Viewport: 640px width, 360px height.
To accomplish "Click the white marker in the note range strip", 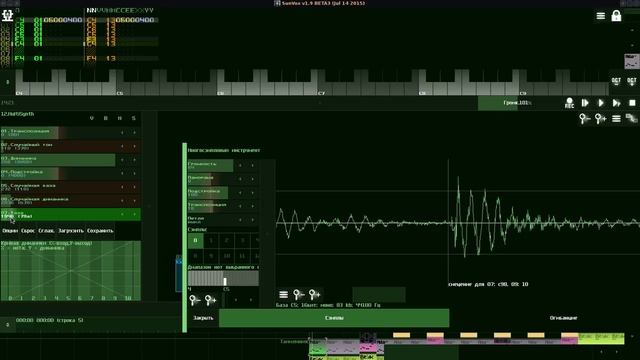I will (225, 281).
